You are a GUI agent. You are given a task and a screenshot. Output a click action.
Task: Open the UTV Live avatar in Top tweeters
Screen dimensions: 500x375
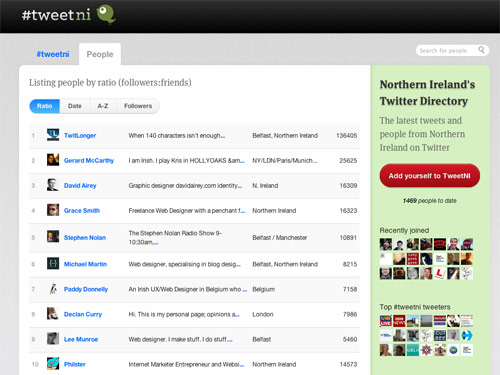(386, 321)
